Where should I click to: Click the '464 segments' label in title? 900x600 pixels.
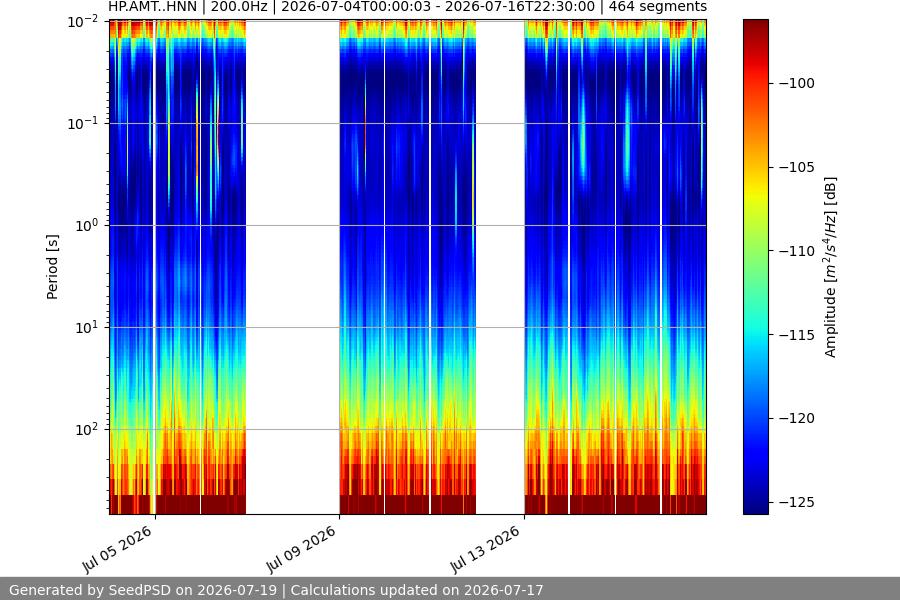click(x=658, y=7)
